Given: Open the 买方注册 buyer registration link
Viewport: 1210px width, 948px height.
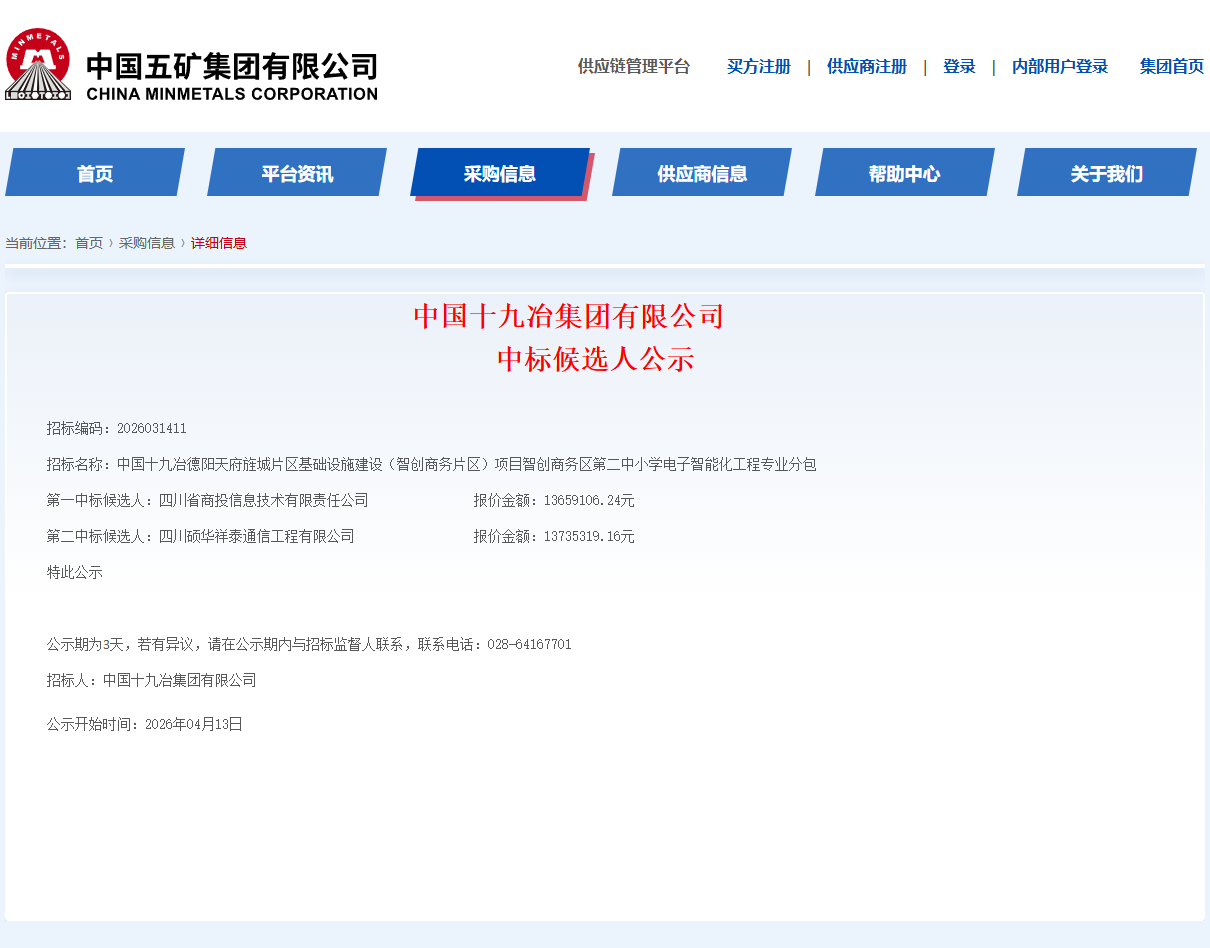Looking at the screenshot, I should 758,67.
